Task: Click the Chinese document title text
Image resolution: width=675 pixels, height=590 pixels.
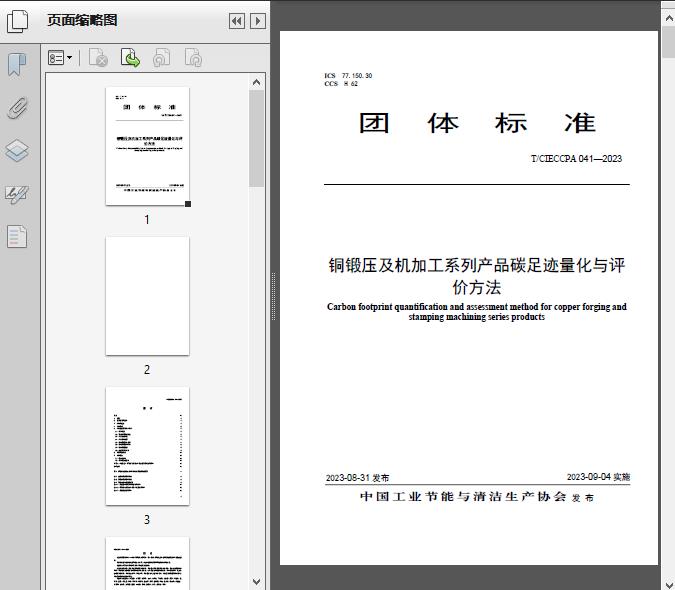Action: [x=477, y=276]
